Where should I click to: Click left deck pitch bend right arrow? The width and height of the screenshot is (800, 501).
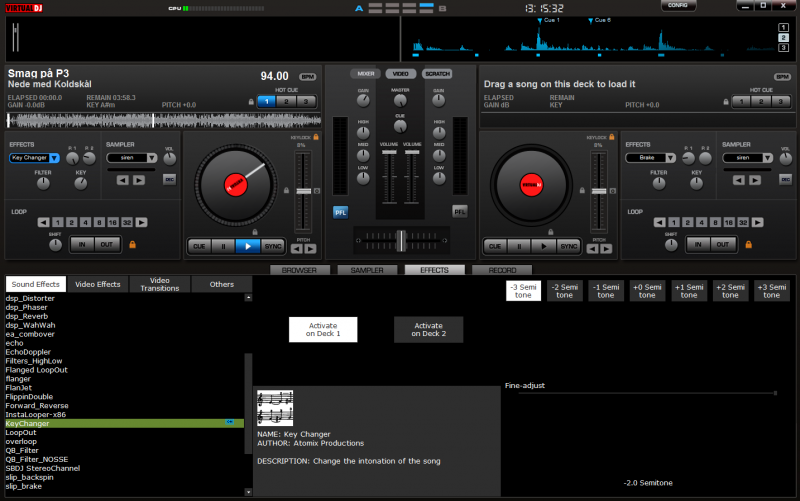(x=310, y=249)
